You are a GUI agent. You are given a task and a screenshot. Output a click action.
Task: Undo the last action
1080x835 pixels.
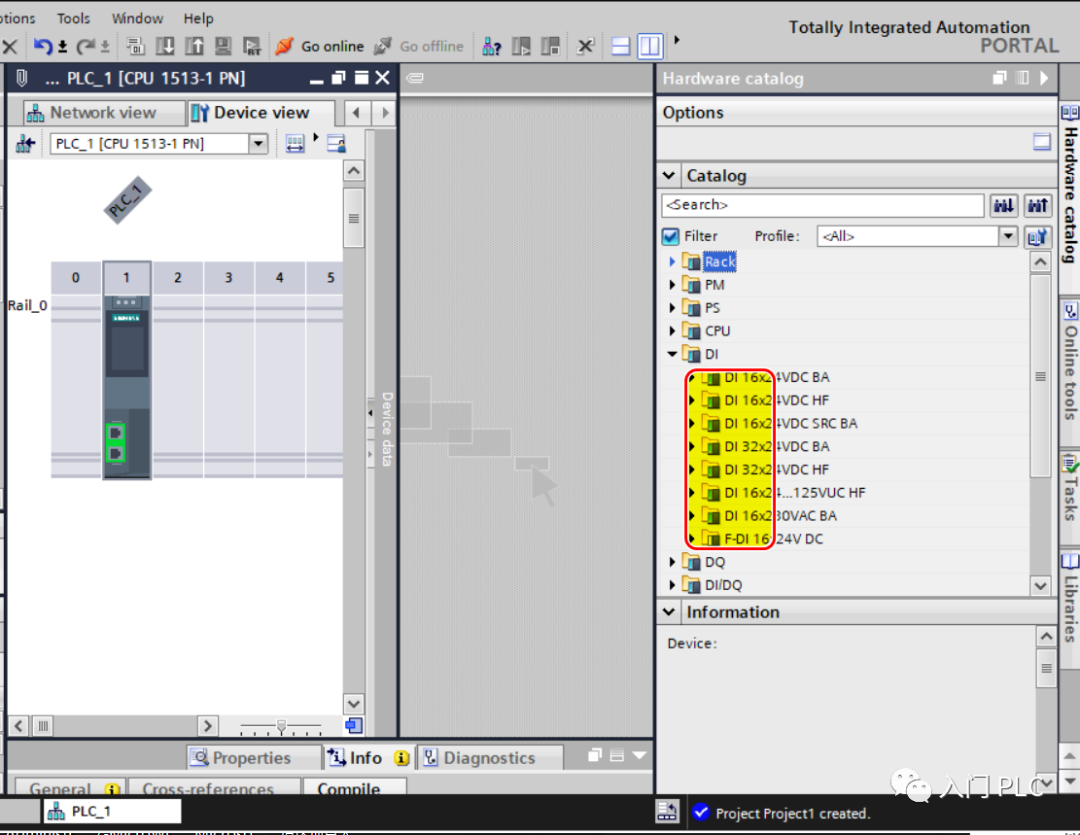point(43,46)
